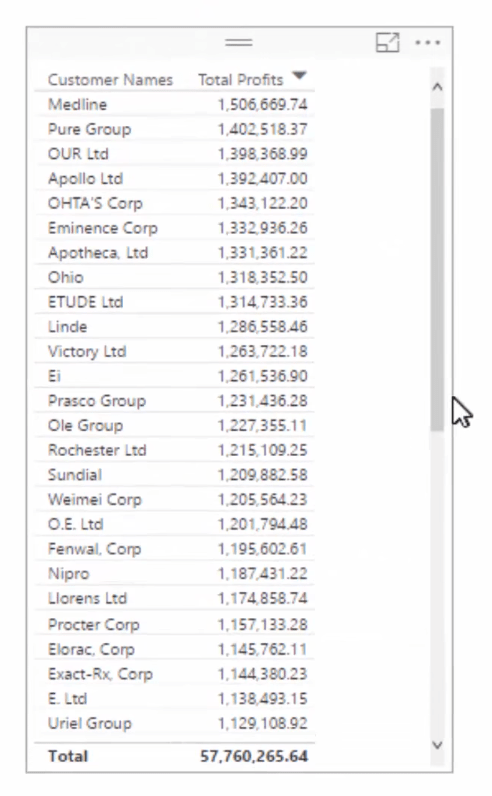Select the Victory Ltd row
The image size is (492, 796).
(x=175, y=351)
